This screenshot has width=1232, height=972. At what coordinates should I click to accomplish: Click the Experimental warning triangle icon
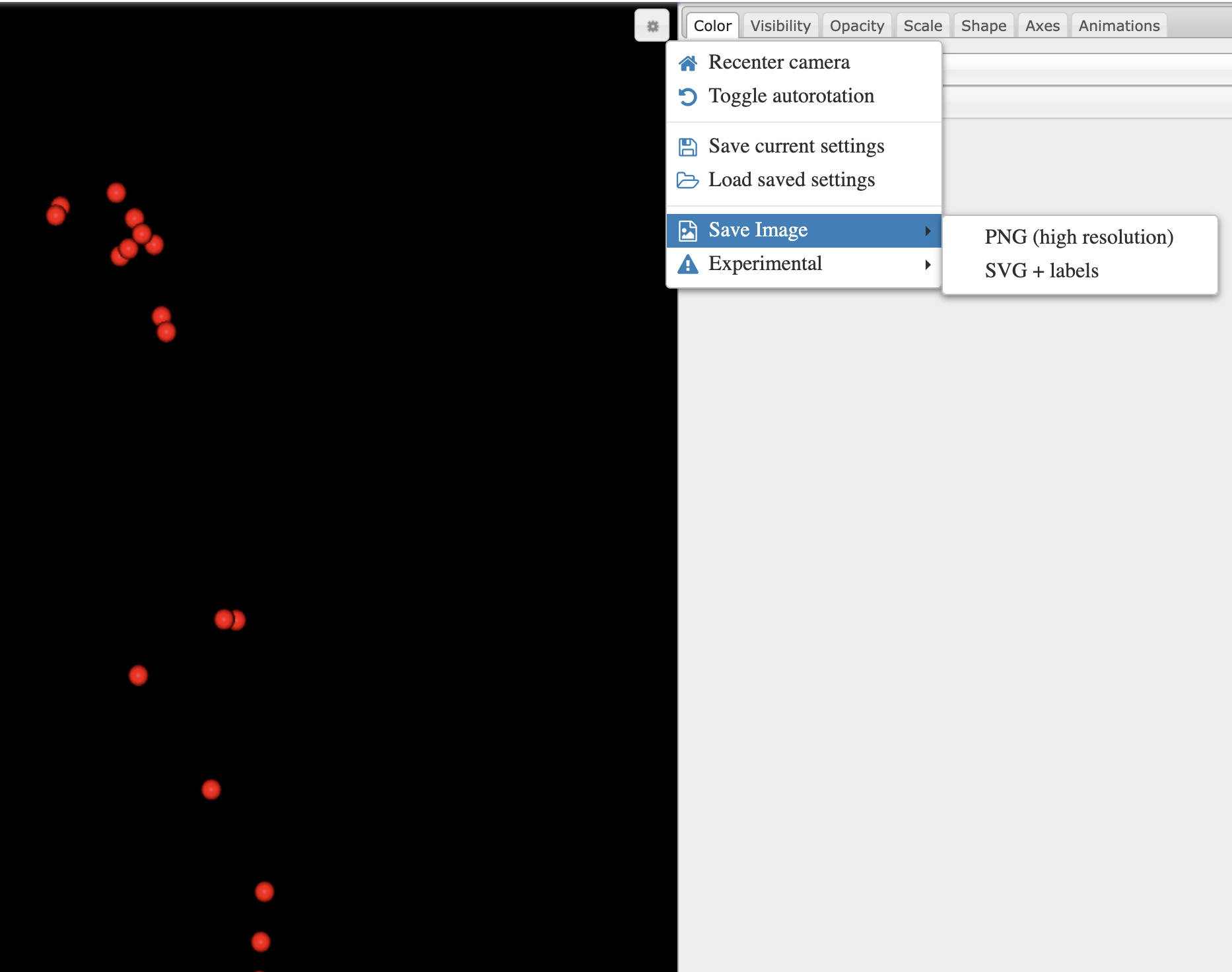[x=688, y=264]
